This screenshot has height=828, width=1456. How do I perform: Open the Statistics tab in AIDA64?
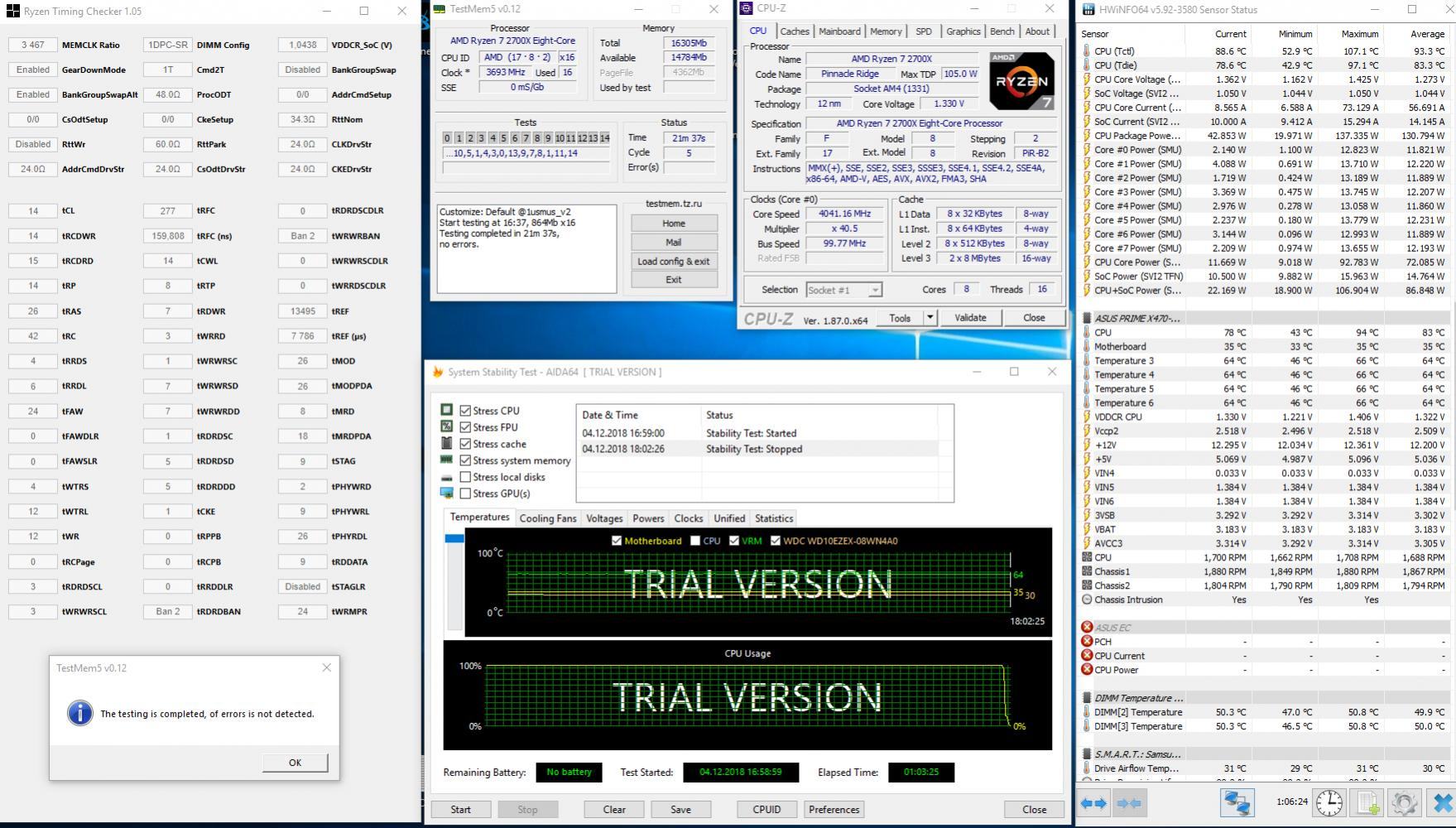click(774, 518)
